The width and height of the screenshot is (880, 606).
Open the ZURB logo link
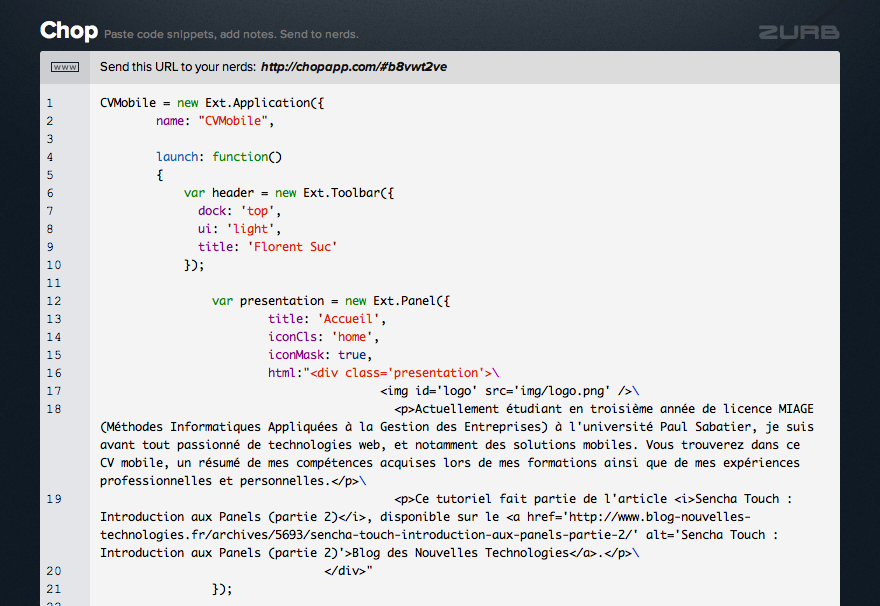(x=798, y=32)
